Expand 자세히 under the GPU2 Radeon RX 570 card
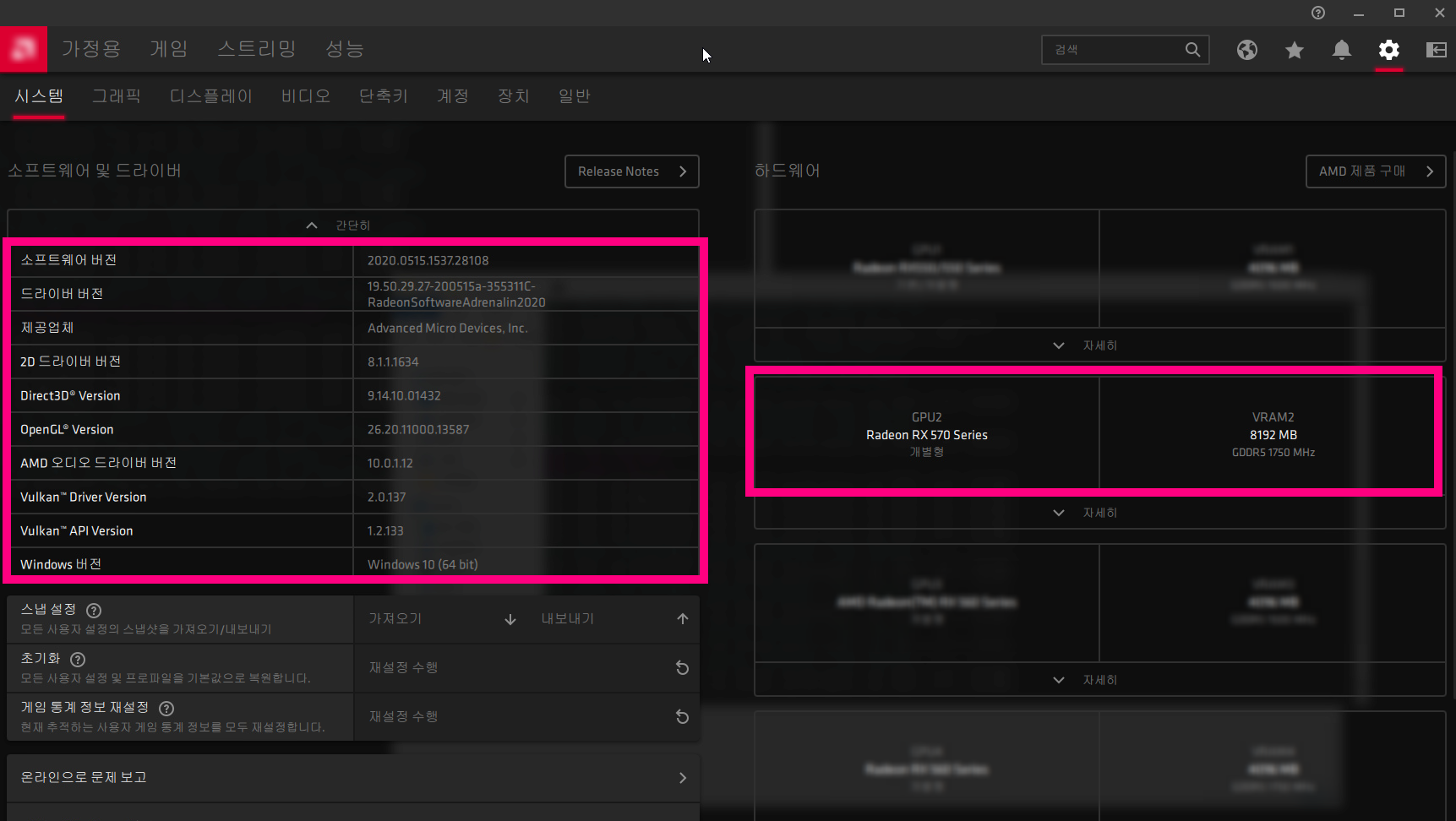 [x=1099, y=513]
